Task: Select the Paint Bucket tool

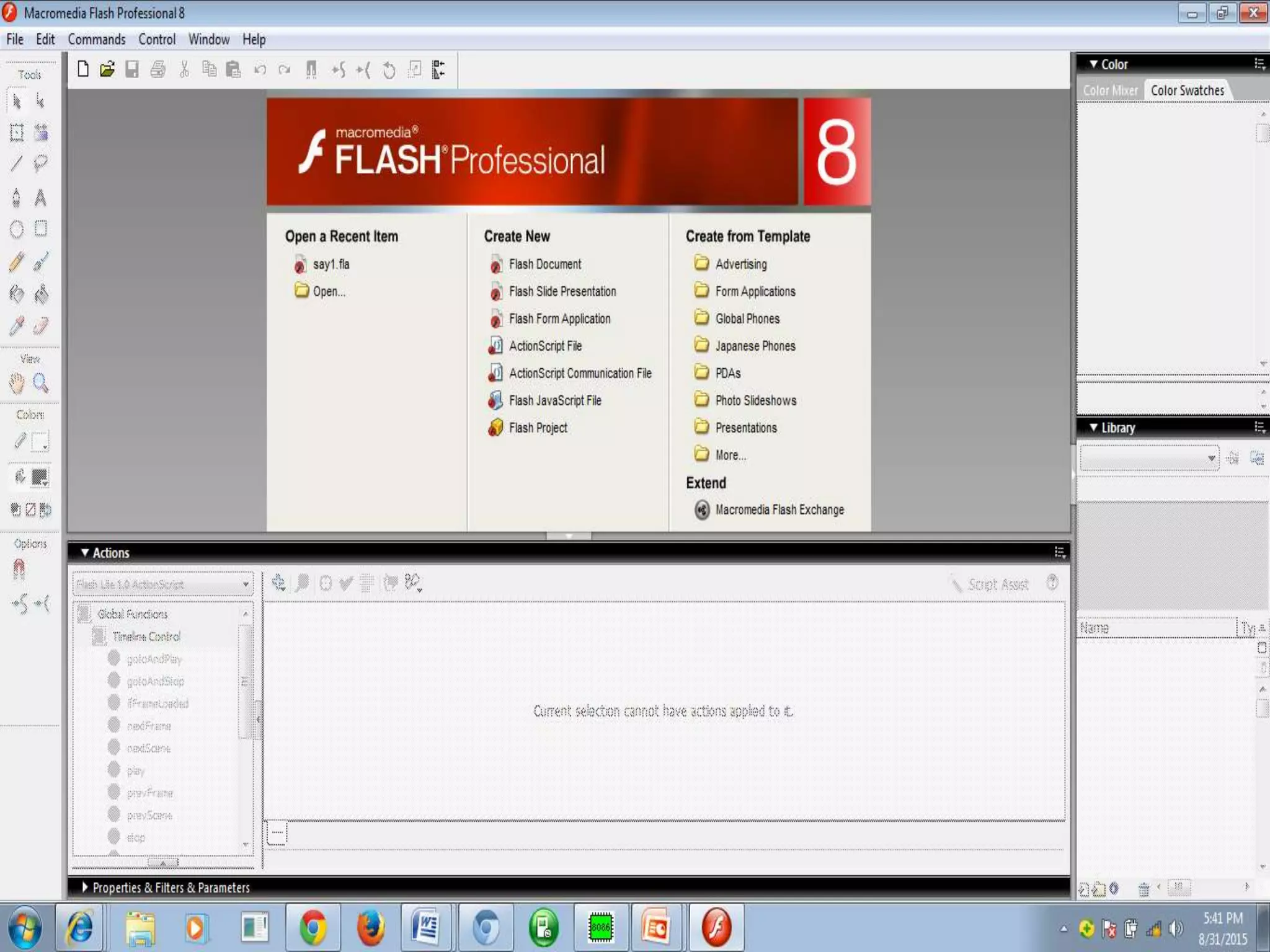Action: point(40,294)
